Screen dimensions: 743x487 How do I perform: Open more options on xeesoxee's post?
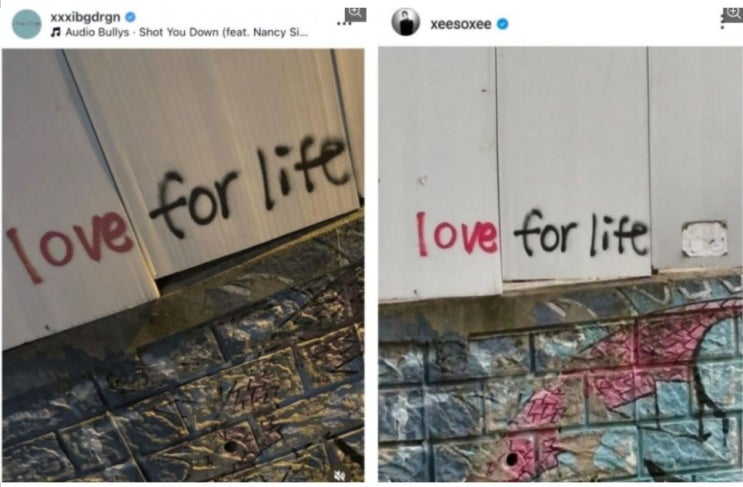722,24
